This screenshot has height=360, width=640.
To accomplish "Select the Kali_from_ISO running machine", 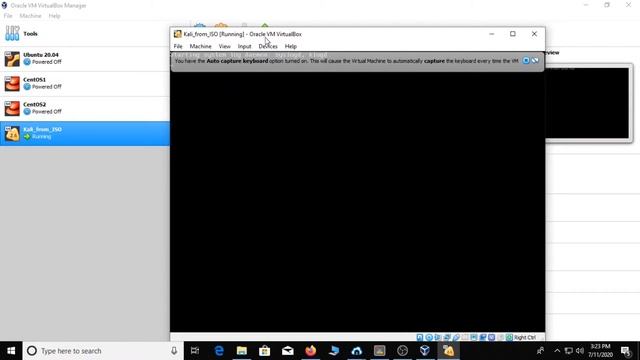I will point(85,133).
